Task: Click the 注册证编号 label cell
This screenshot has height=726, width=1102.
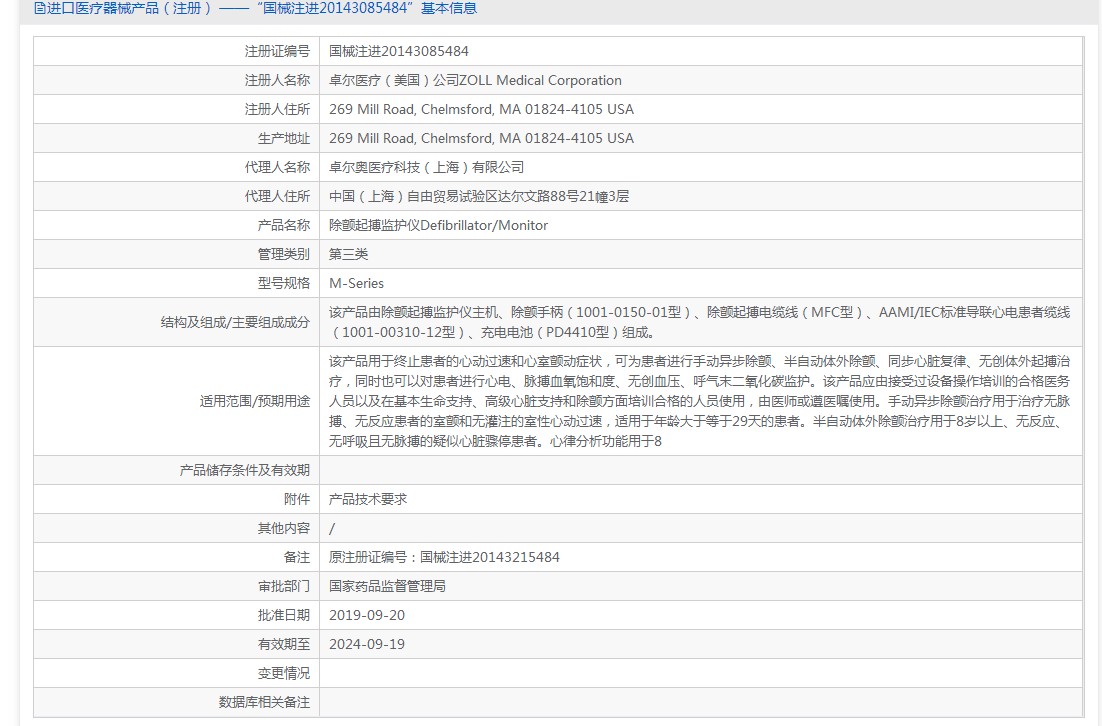Action: [x=277, y=51]
